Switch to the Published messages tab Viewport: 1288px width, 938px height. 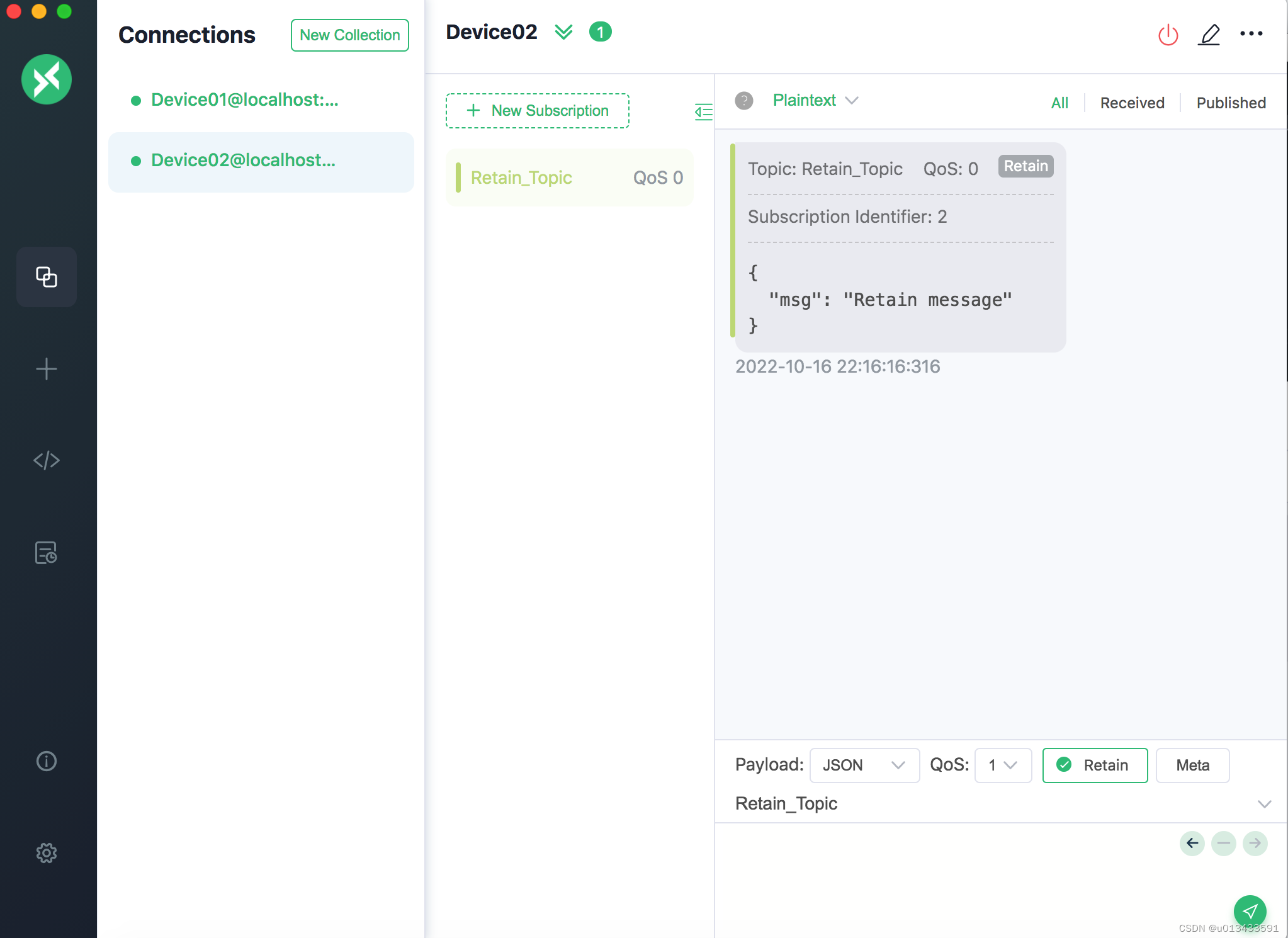pyautogui.click(x=1231, y=103)
